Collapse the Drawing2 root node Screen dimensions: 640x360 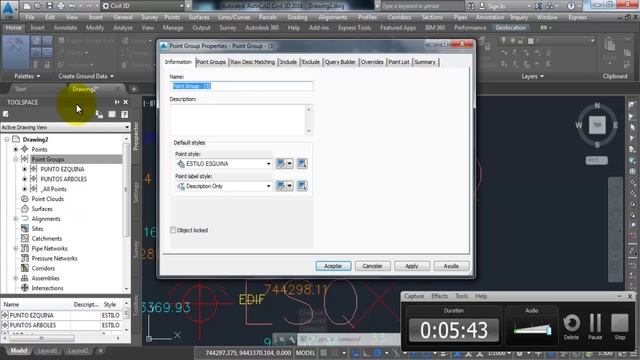click(x=7, y=140)
